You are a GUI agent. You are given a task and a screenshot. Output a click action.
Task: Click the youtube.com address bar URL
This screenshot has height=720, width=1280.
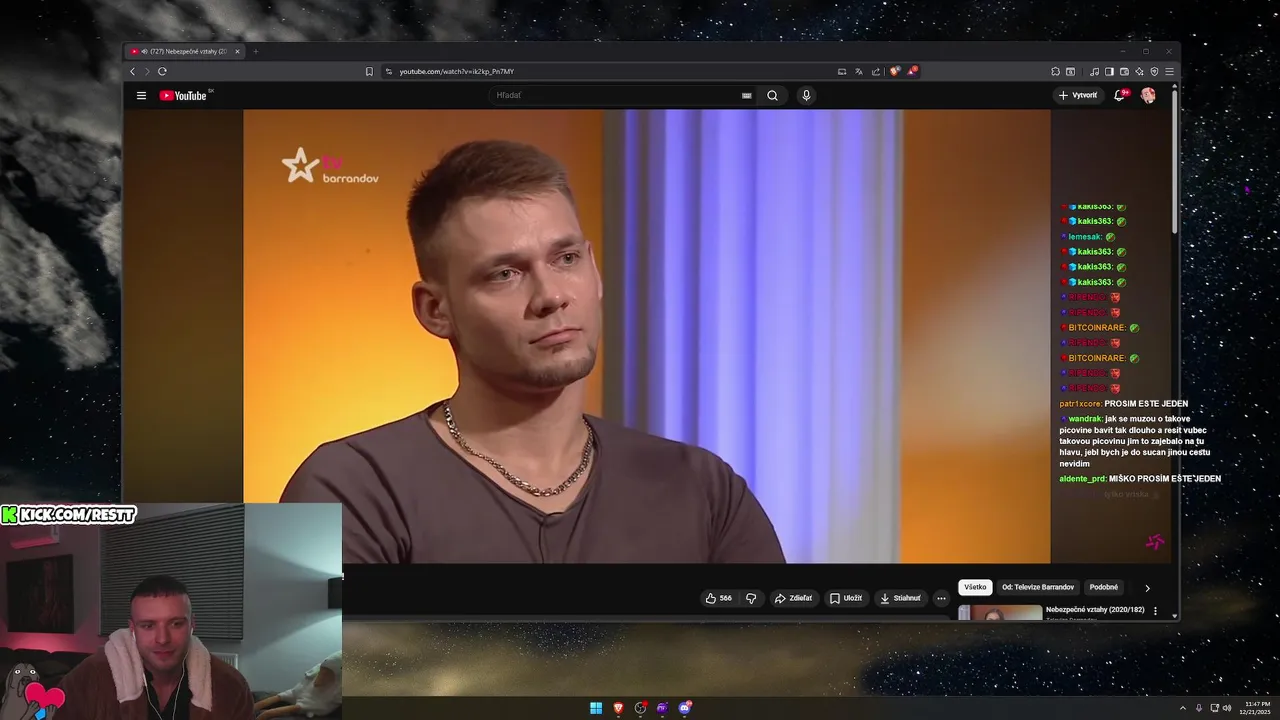click(457, 71)
